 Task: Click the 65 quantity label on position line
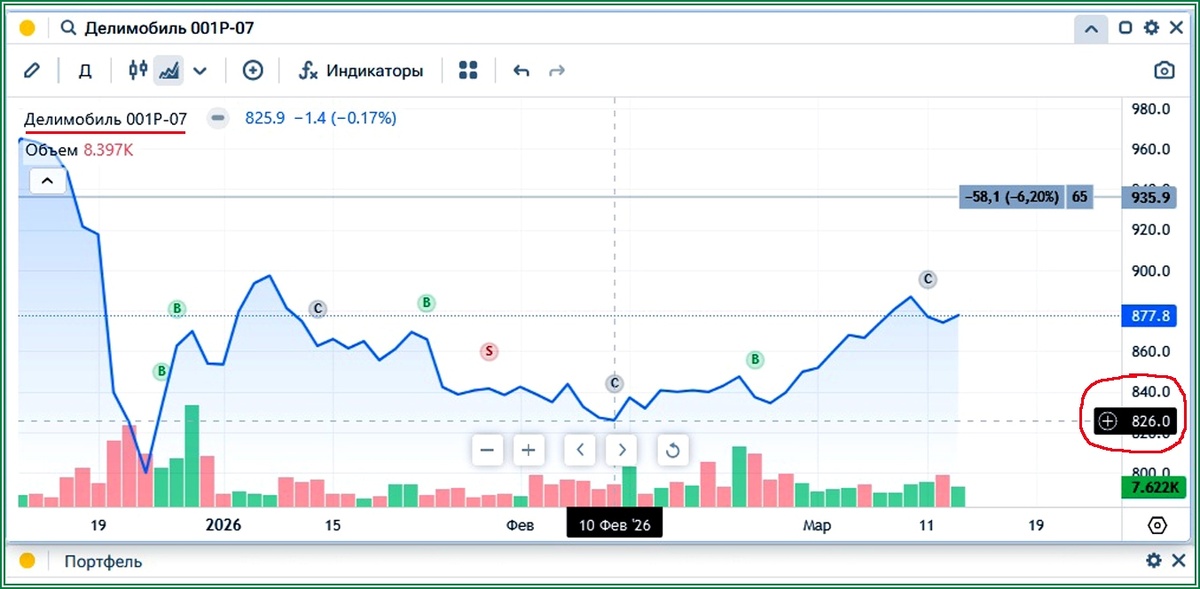pos(1080,197)
